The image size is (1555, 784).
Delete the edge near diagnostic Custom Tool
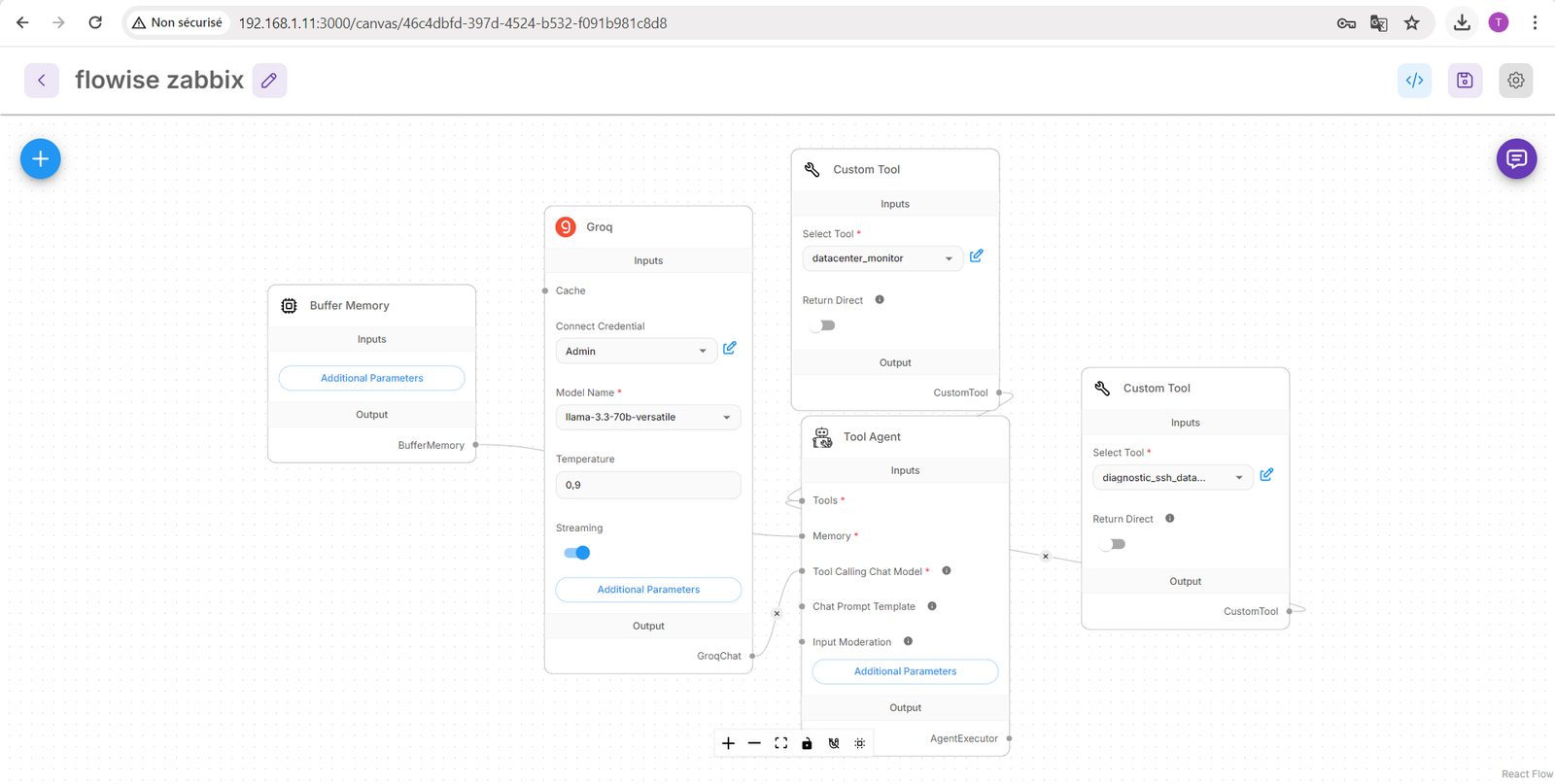click(1046, 557)
